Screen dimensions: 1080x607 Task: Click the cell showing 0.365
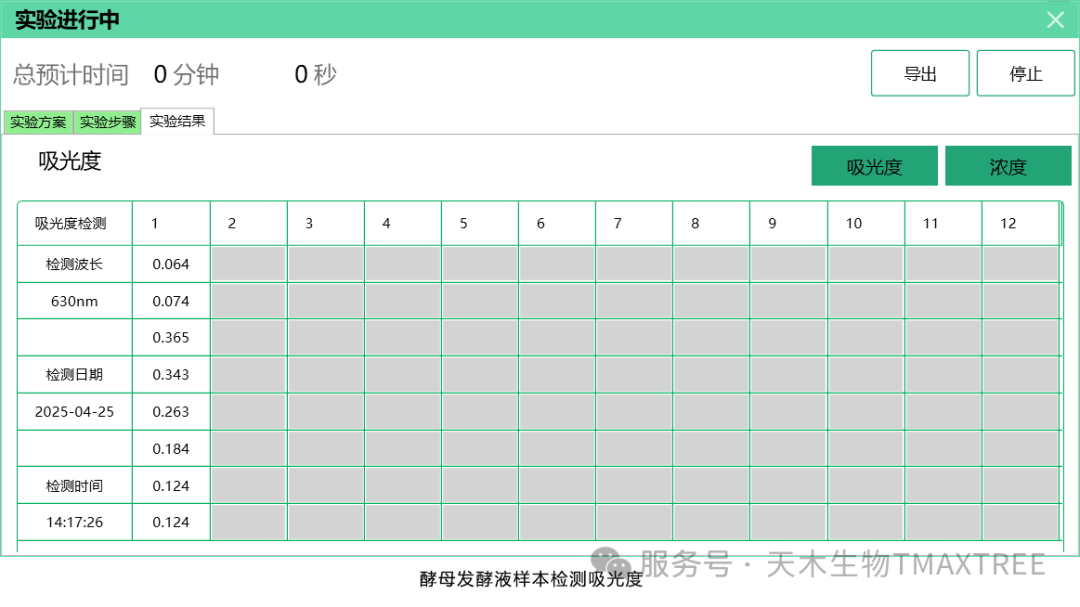[171, 338]
